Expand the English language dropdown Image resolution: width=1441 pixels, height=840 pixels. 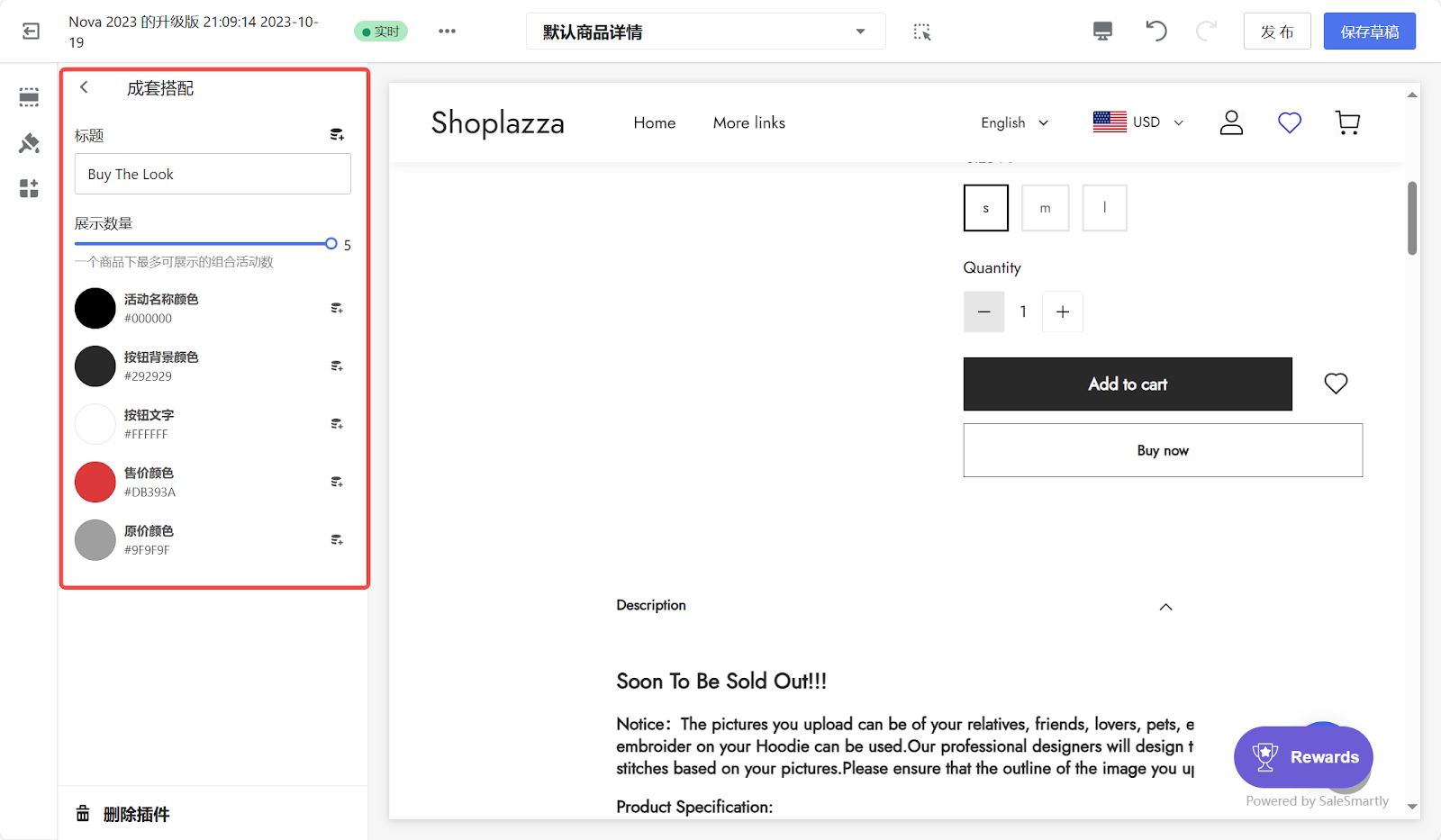1015,122
